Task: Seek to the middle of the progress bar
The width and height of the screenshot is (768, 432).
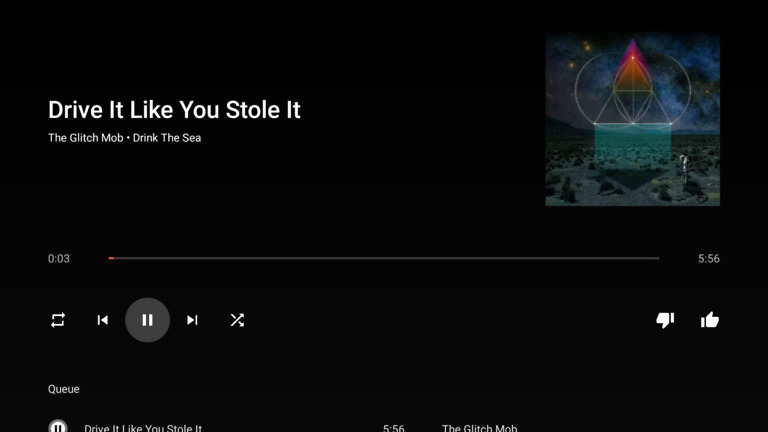Action: [384, 258]
